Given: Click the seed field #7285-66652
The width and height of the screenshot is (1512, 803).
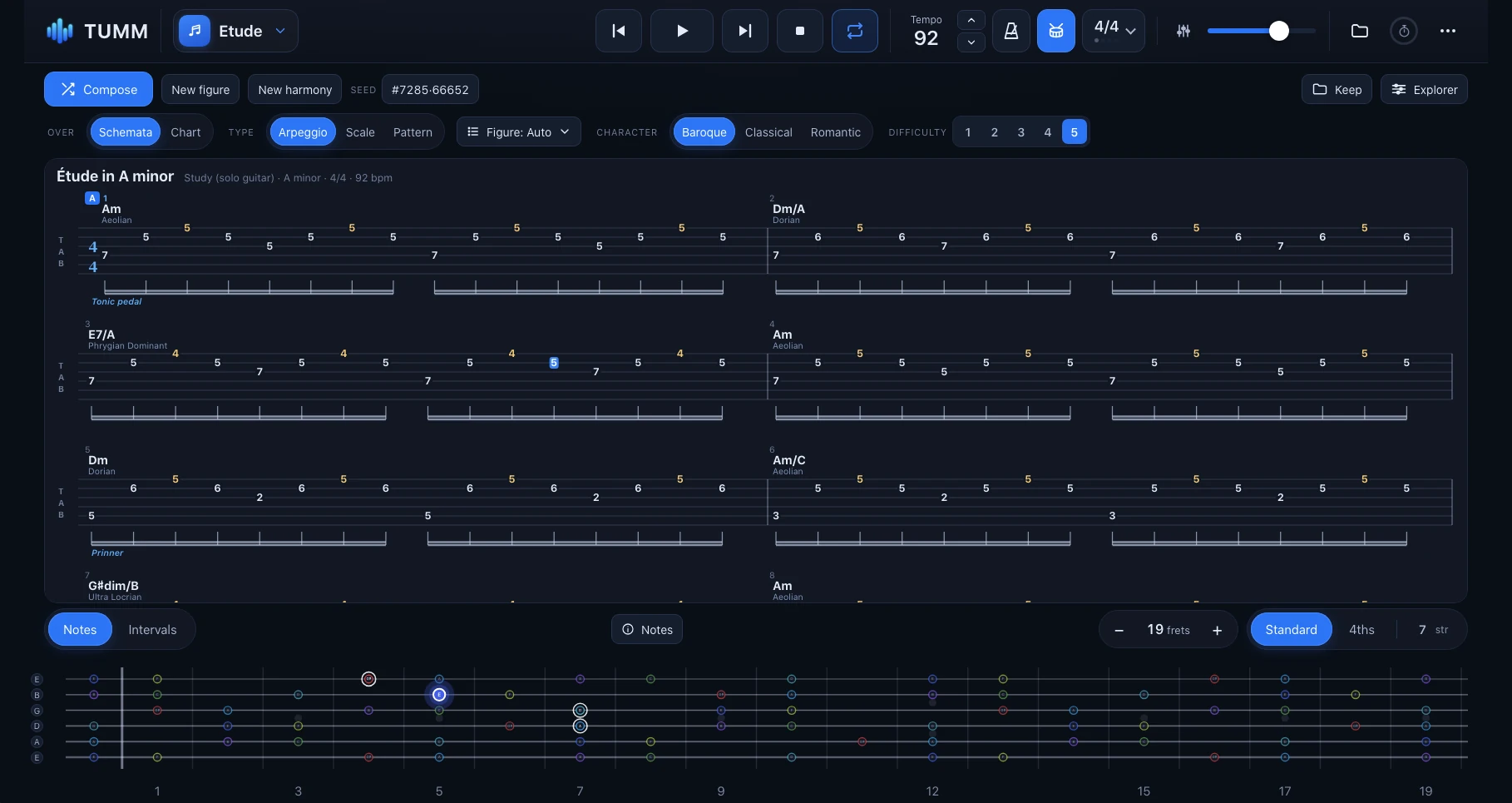Looking at the screenshot, I should (x=430, y=89).
